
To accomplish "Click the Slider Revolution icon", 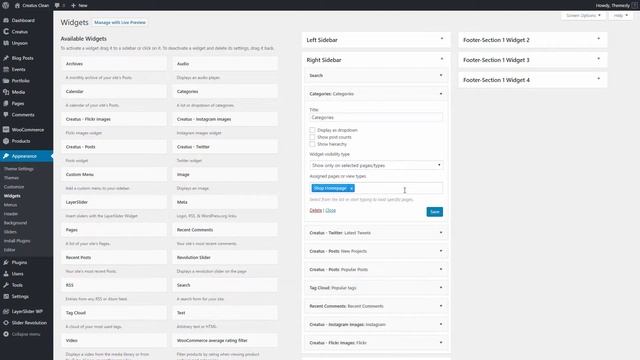I will [6, 322].
